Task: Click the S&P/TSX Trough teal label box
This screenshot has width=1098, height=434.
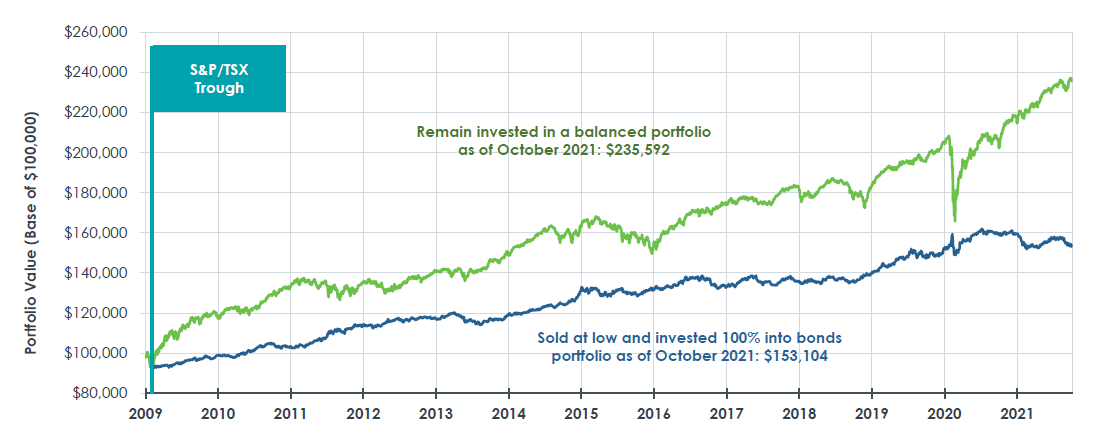Action: pos(218,78)
